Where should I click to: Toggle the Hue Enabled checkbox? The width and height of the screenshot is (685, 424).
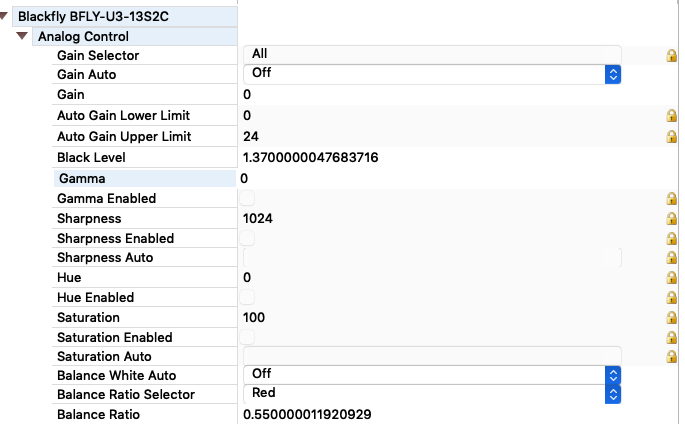pos(247,297)
